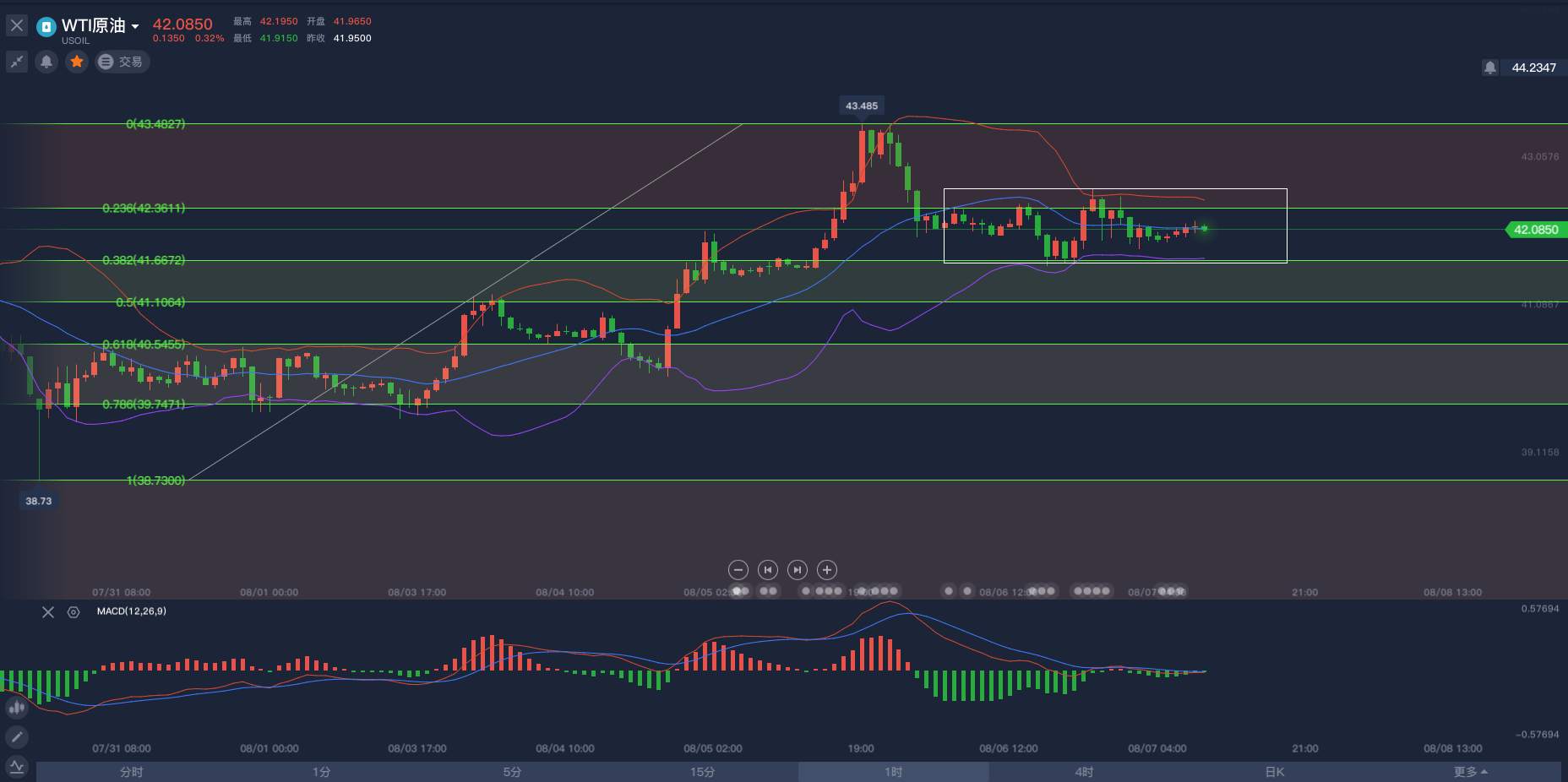Open MACD indicator settings
The image size is (1568, 782).
coord(73,612)
